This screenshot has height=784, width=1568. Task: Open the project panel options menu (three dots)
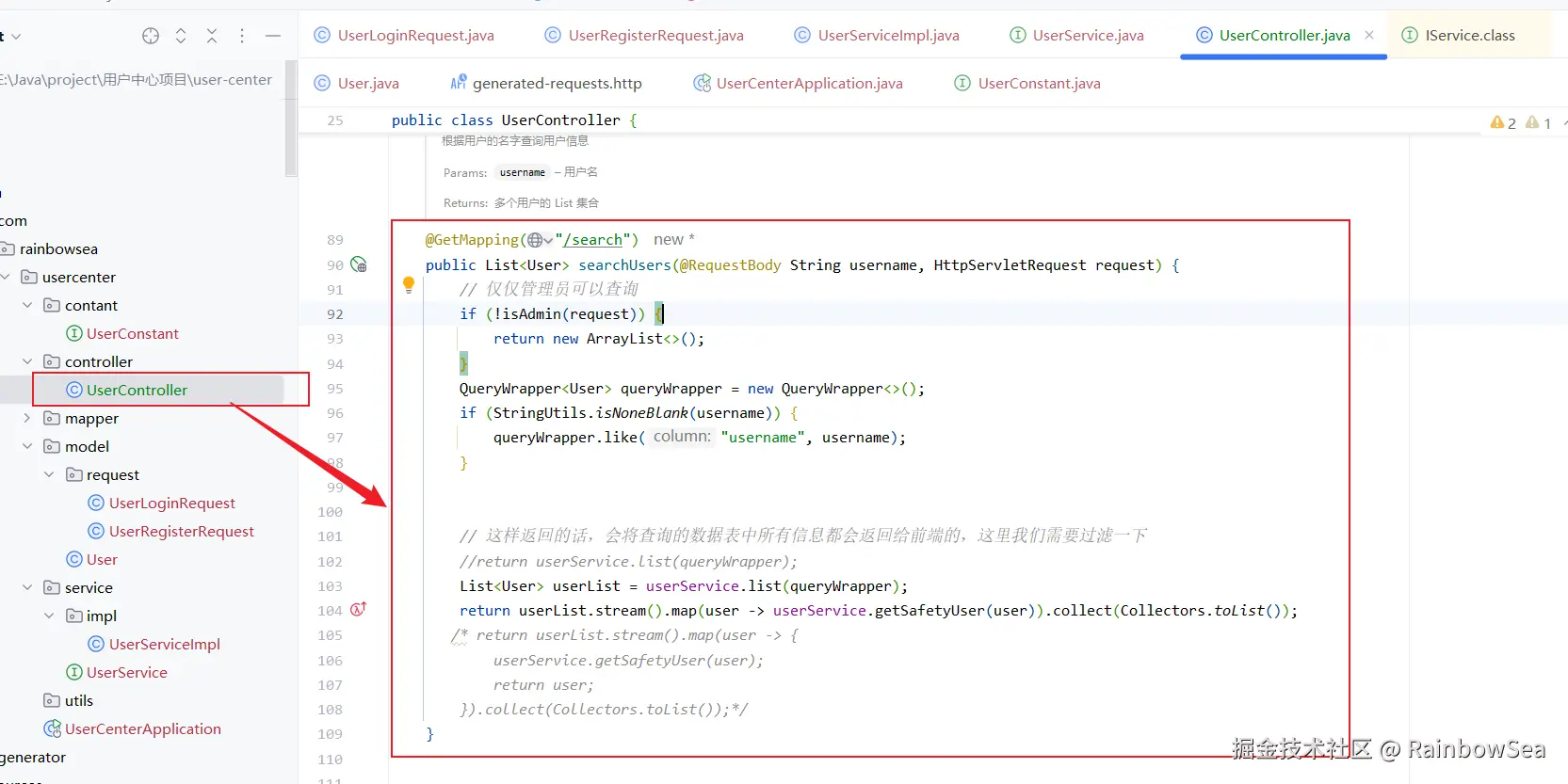pos(242,36)
